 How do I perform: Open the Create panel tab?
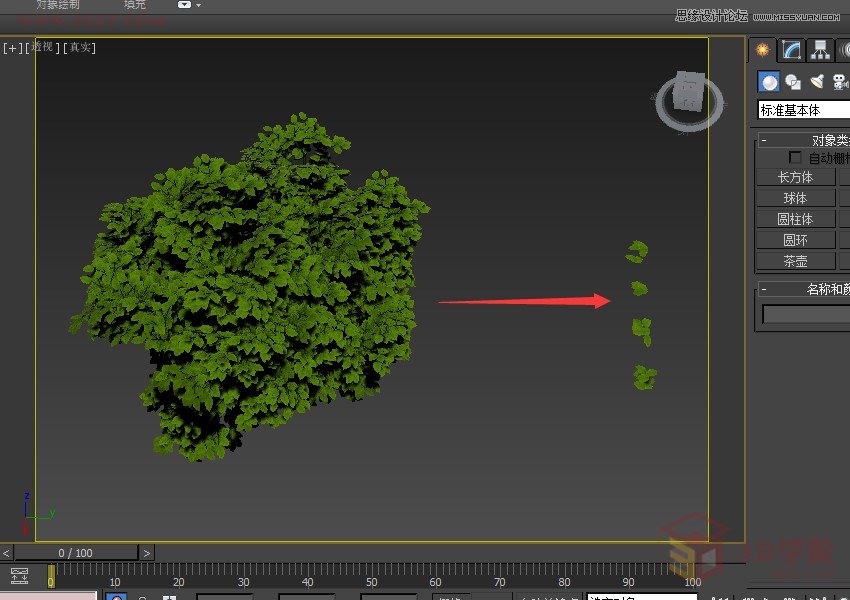[x=763, y=50]
